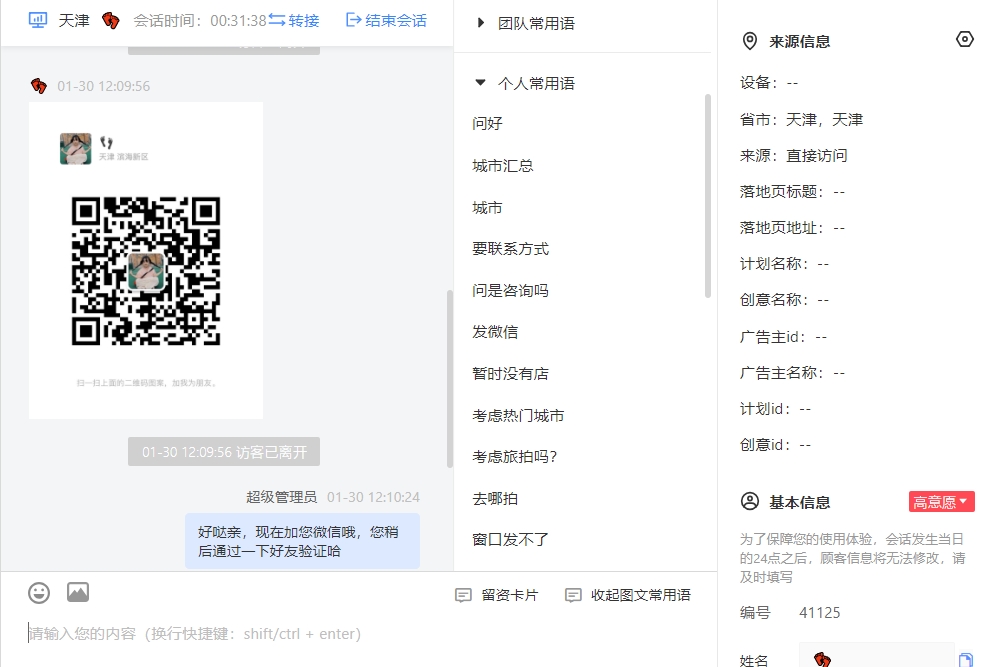Open the QR code image in chat
The width and height of the screenshot is (981, 667).
(x=146, y=260)
